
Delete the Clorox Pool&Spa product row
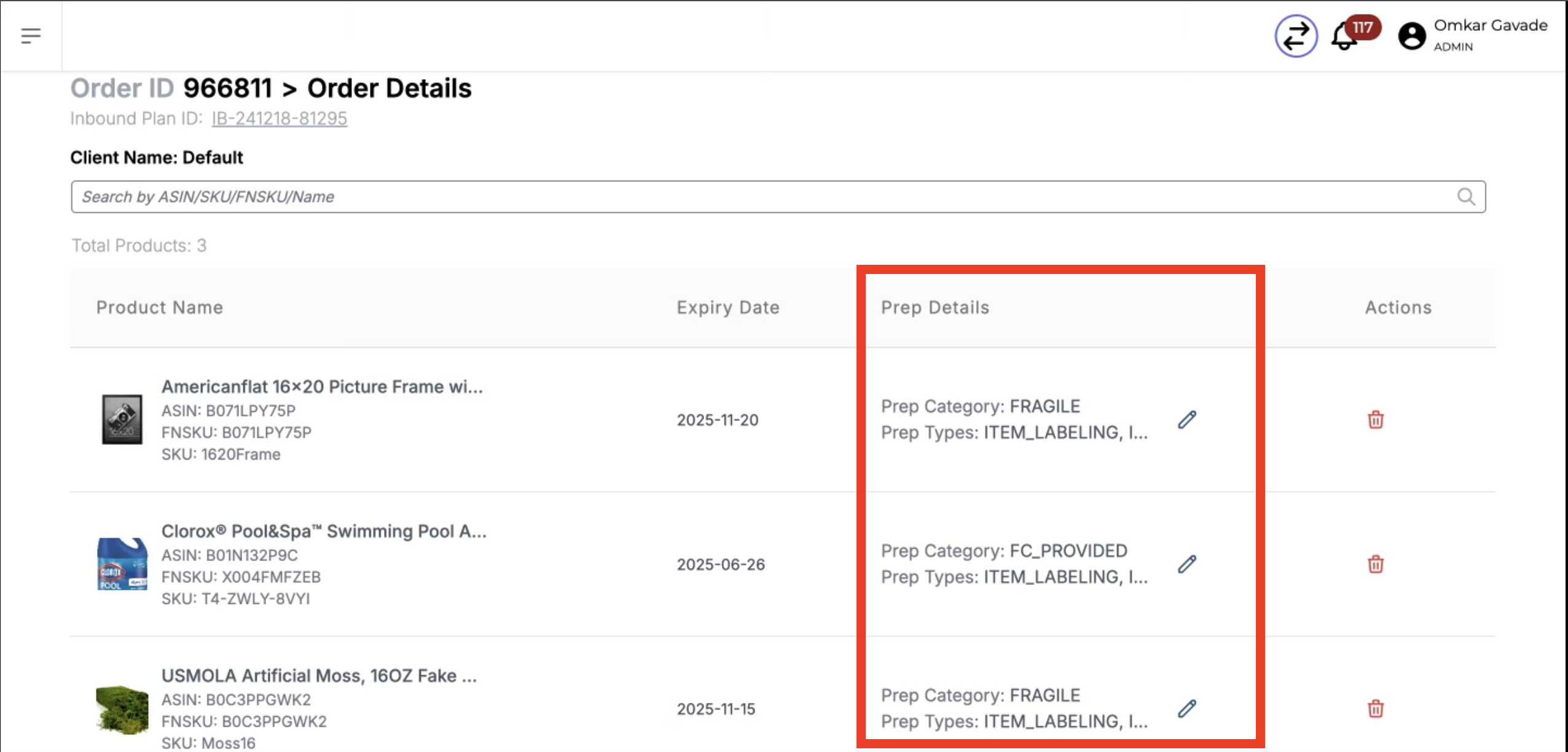coord(1376,564)
